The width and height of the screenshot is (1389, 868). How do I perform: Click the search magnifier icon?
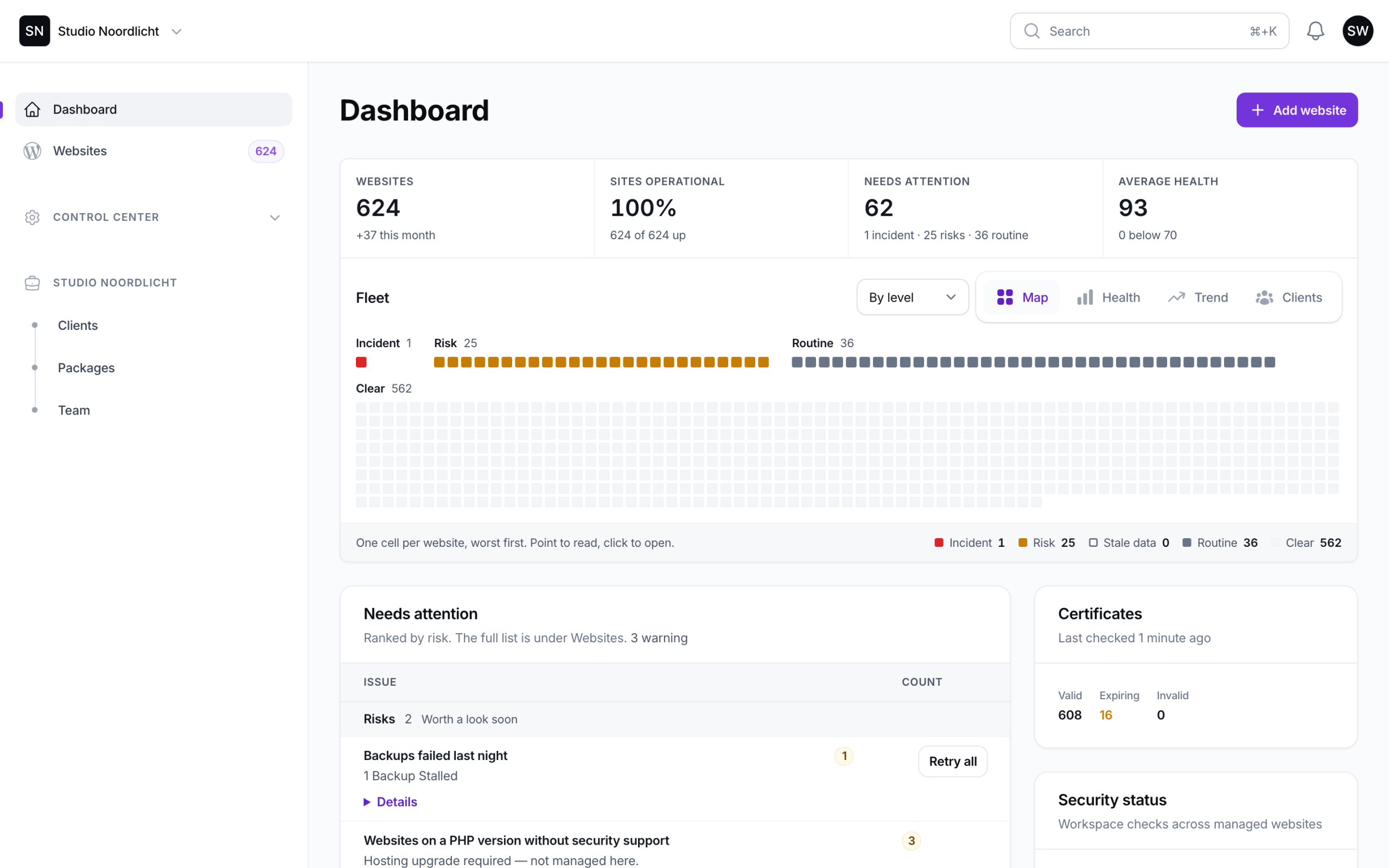tap(1032, 31)
